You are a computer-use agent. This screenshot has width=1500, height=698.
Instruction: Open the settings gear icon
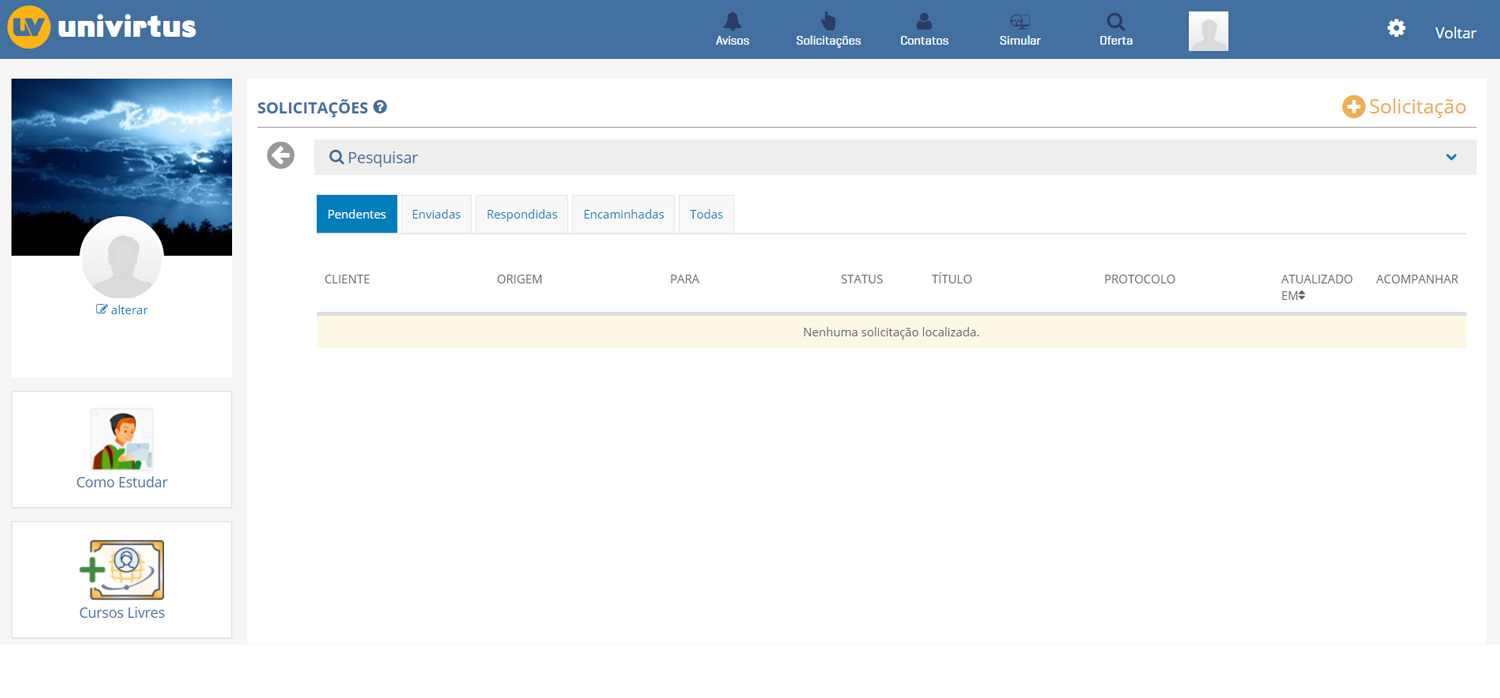pos(1396,28)
